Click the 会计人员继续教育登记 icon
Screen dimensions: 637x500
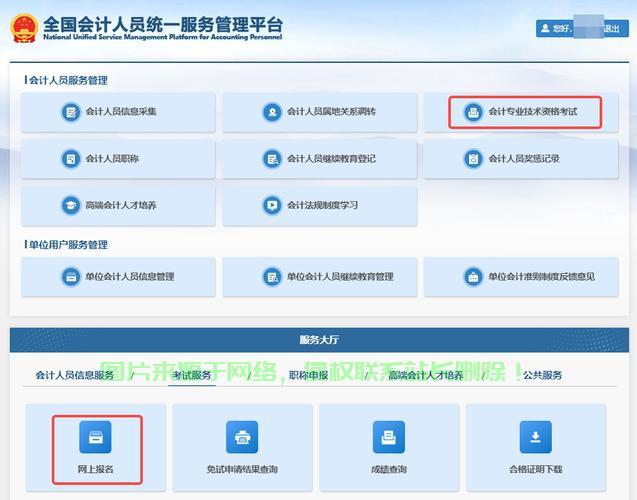click(x=272, y=159)
